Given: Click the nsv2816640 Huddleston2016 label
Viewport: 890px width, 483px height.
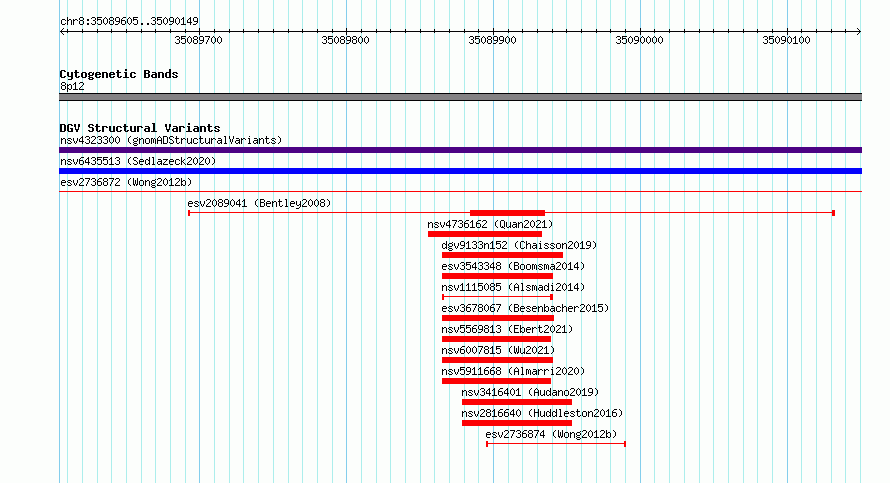Looking at the screenshot, I should tap(541, 413).
